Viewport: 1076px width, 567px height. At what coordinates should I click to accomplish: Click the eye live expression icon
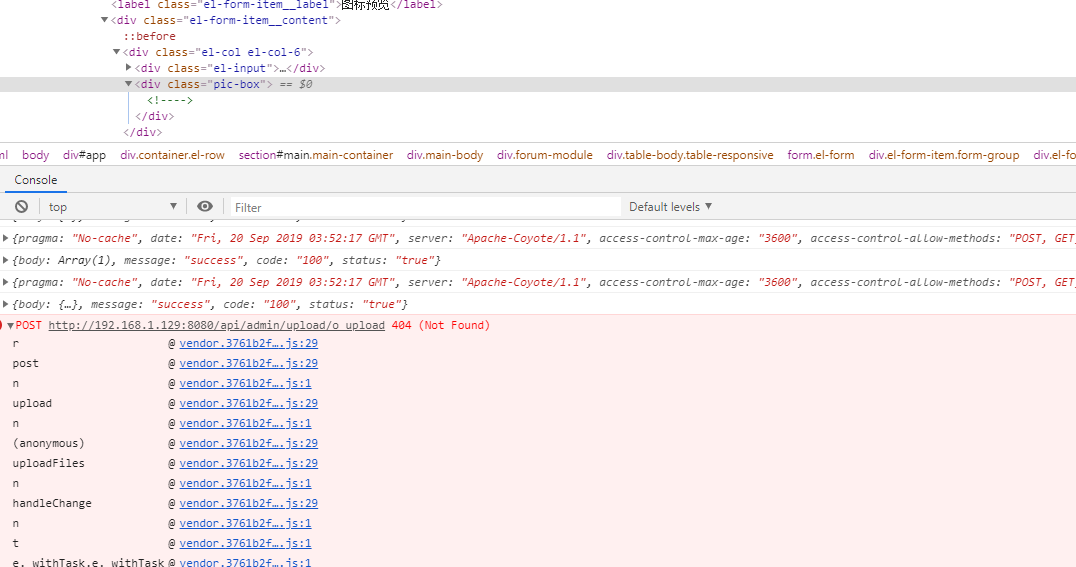coord(205,207)
